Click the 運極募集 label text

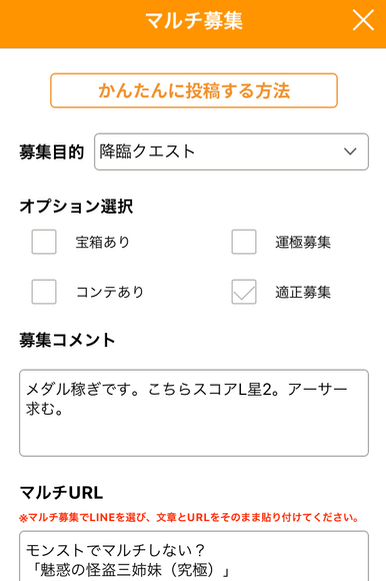click(303, 242)
